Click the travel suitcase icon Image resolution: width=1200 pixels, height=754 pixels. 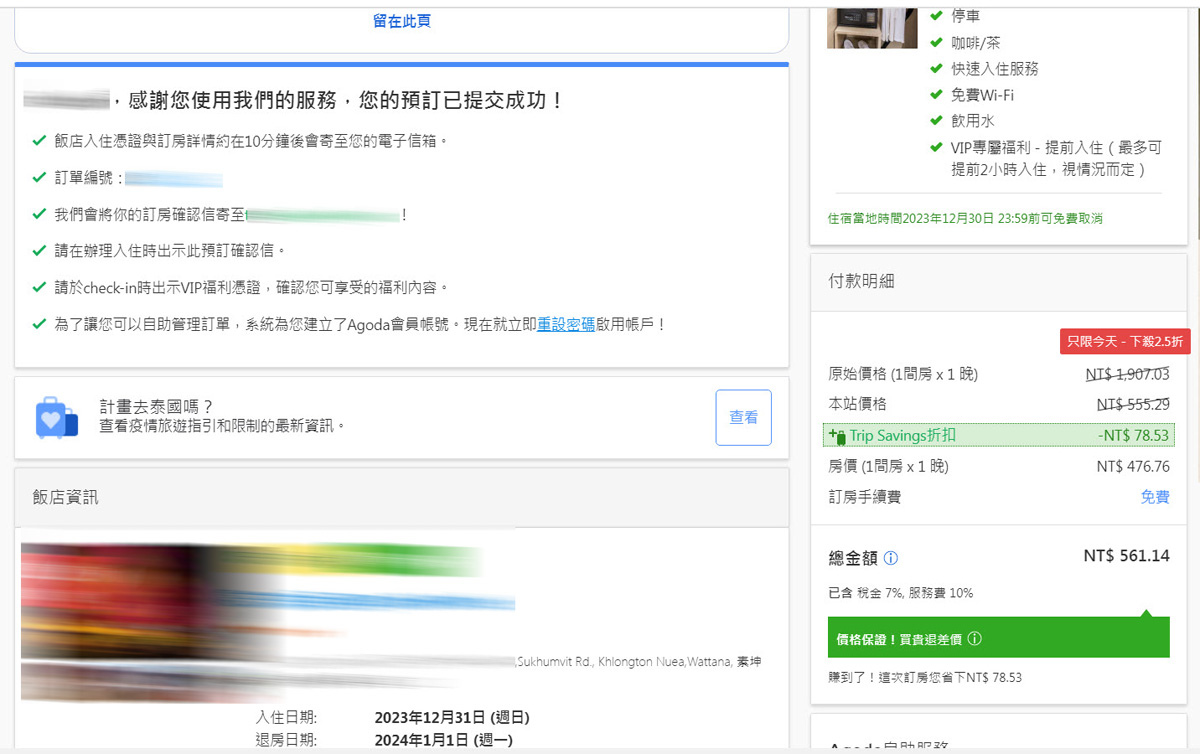coord(57,417)
